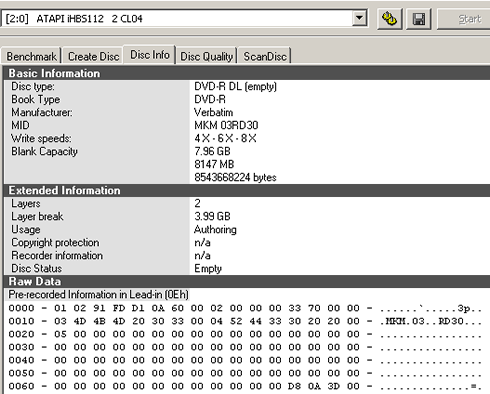This screenshot has width=490, height=394.
Task: Select the value DVD-R DL [empty]
Action: [x=235, y=86]
